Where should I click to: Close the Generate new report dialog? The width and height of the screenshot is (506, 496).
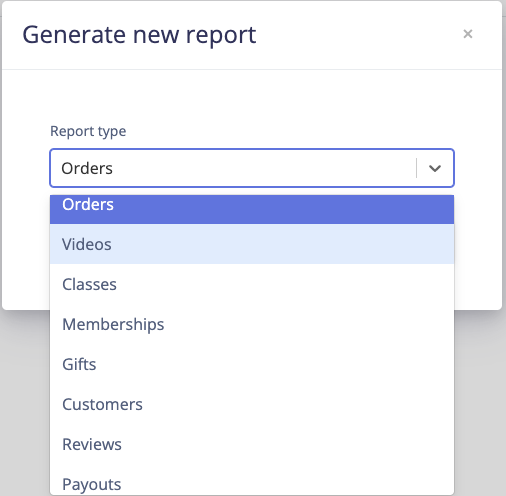point(468,34)
